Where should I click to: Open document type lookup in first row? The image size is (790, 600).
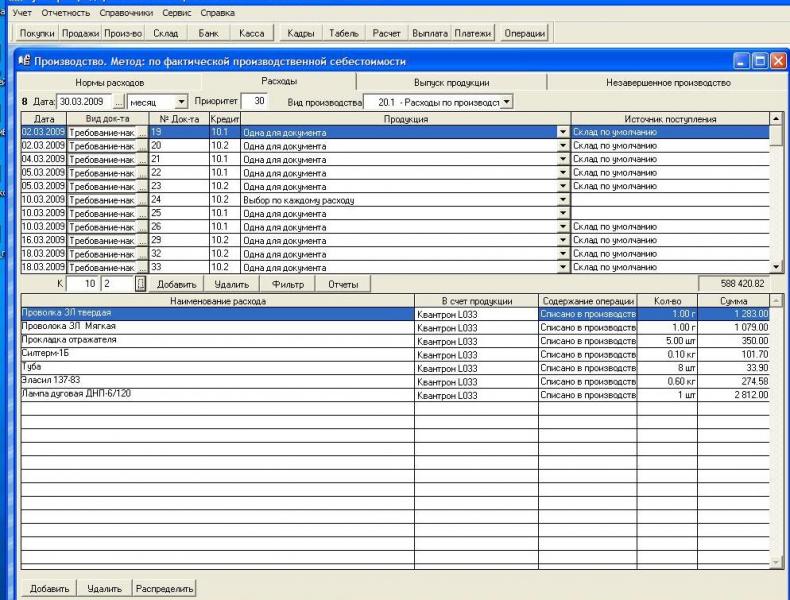(x=141, y=132)
